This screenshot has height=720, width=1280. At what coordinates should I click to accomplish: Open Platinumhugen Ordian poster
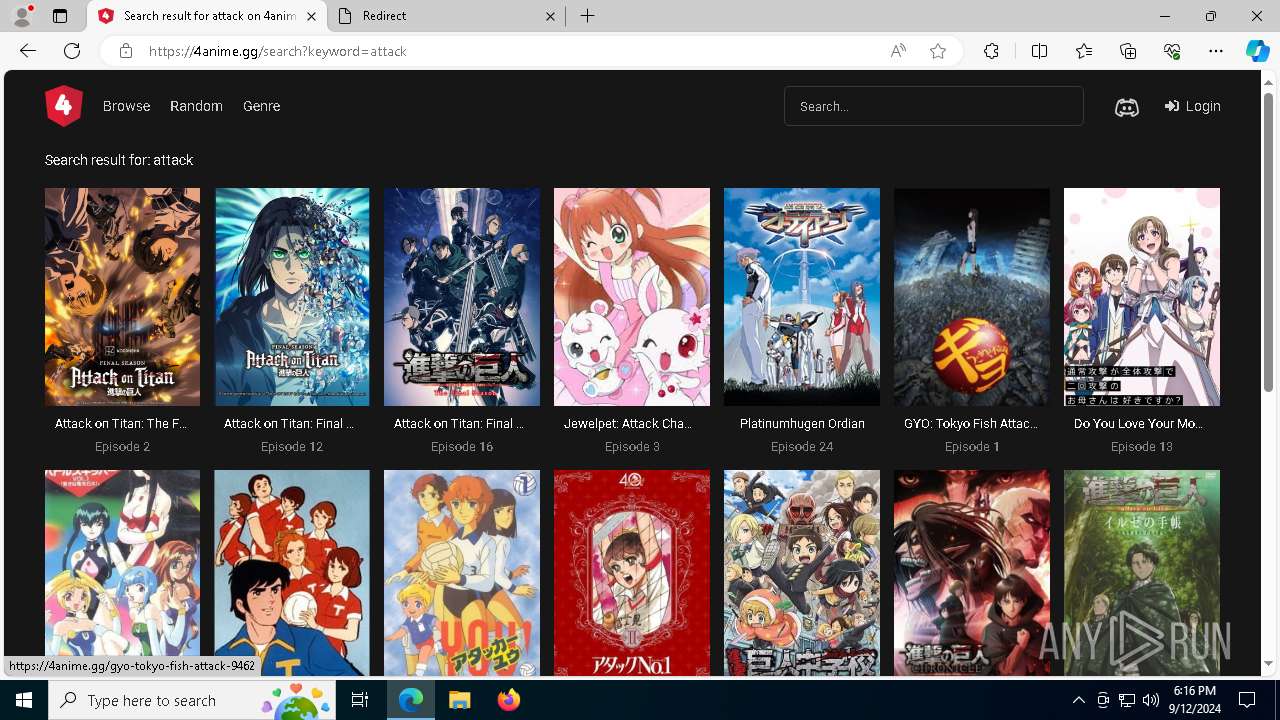point(802,297)
